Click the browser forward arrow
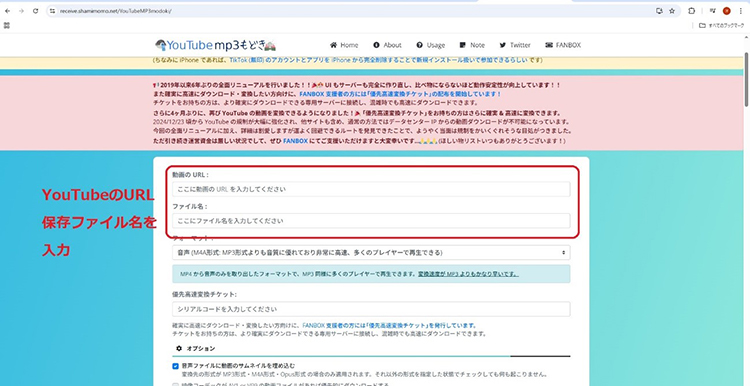 coord(21,11)
